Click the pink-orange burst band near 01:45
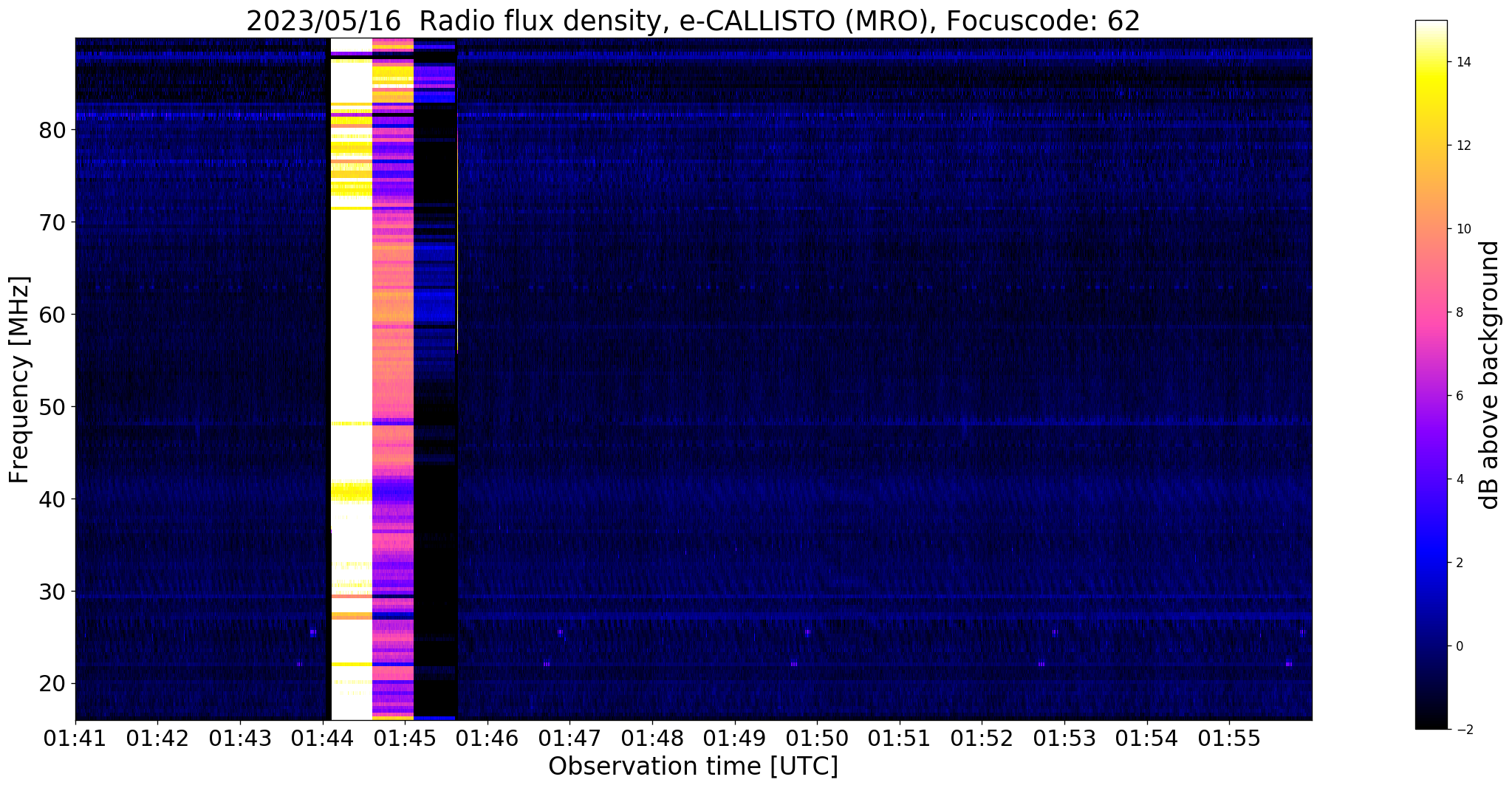 pos(393,379)
